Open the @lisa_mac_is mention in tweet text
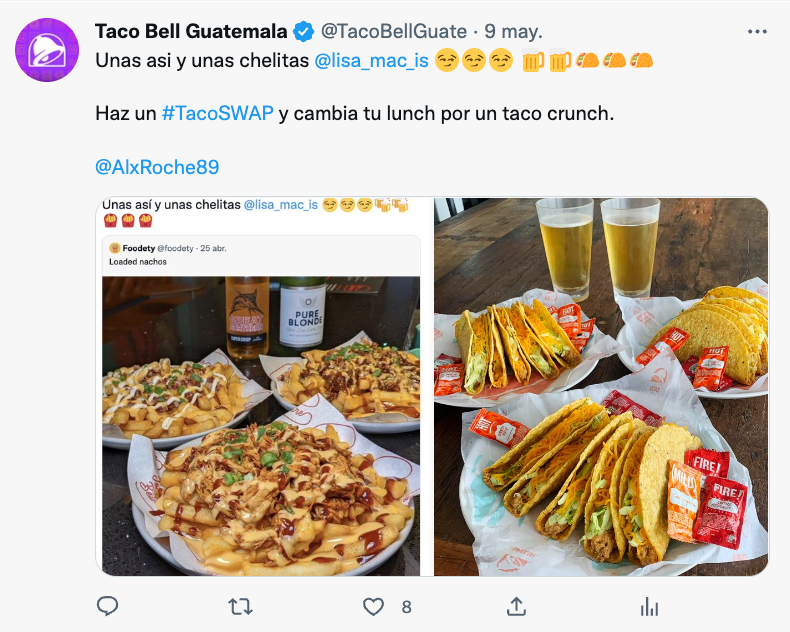The height and width of the screenshot is (632, 790). click(x=371, y=61)
